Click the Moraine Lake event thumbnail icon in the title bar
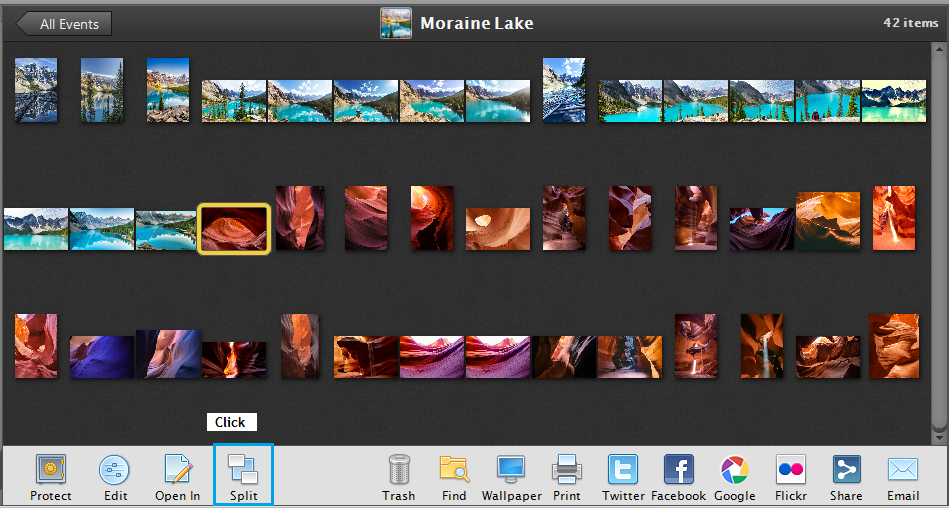The height and width of the screenshot is (508, 949). click(x=396, y=23)
